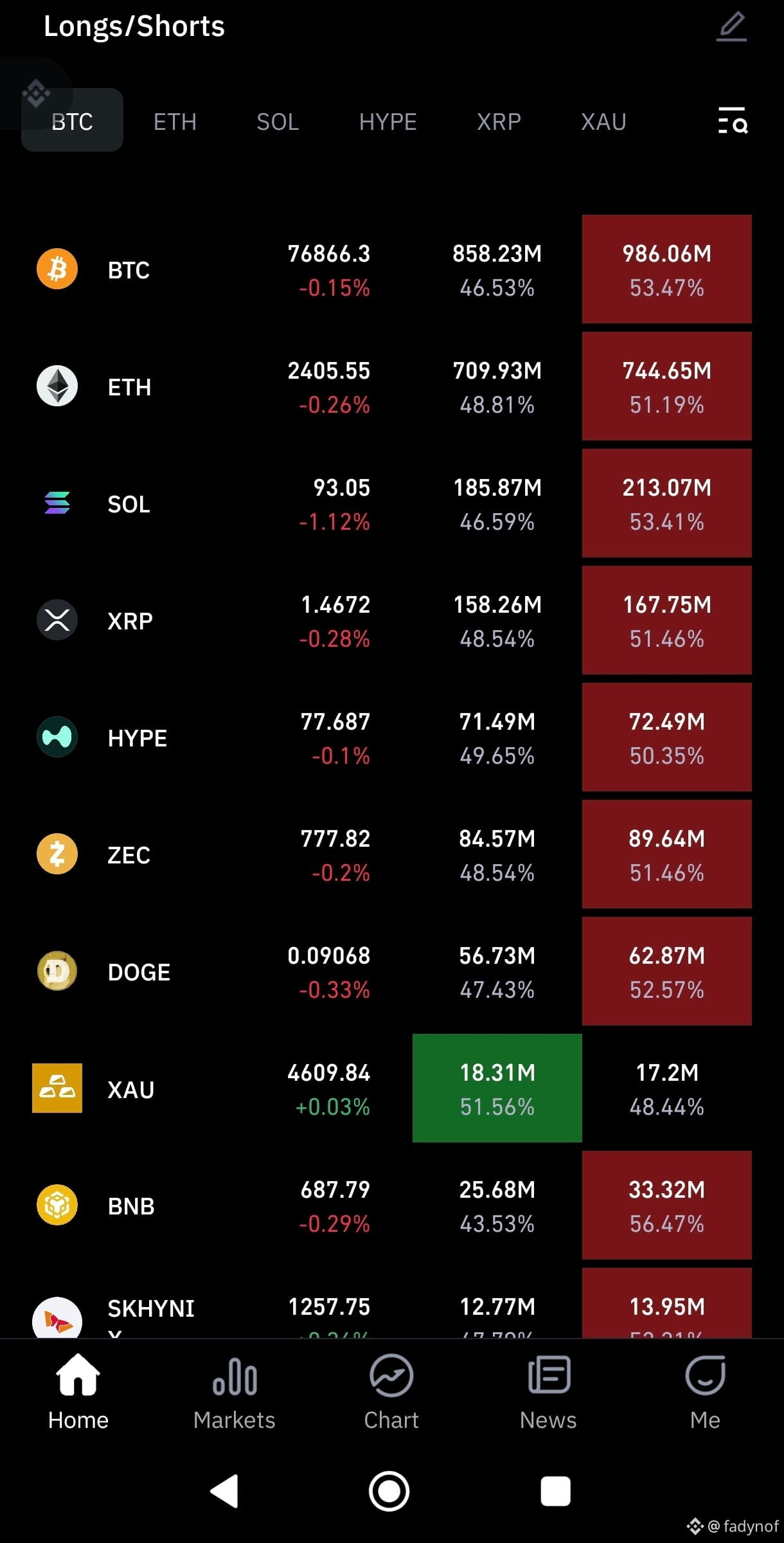Tap the edit pencil icon
This screenshot has height=1543, width=784.
point(732,26)
